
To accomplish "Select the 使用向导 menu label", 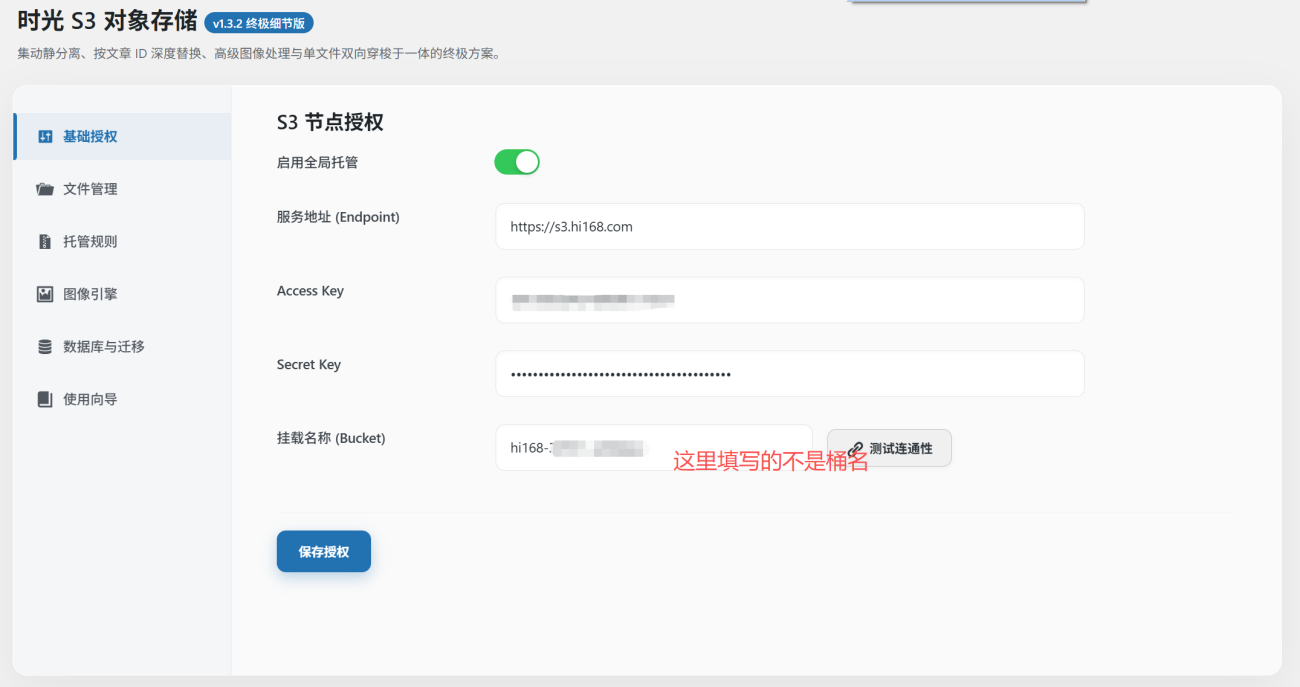I will click(x=90, y=399).
